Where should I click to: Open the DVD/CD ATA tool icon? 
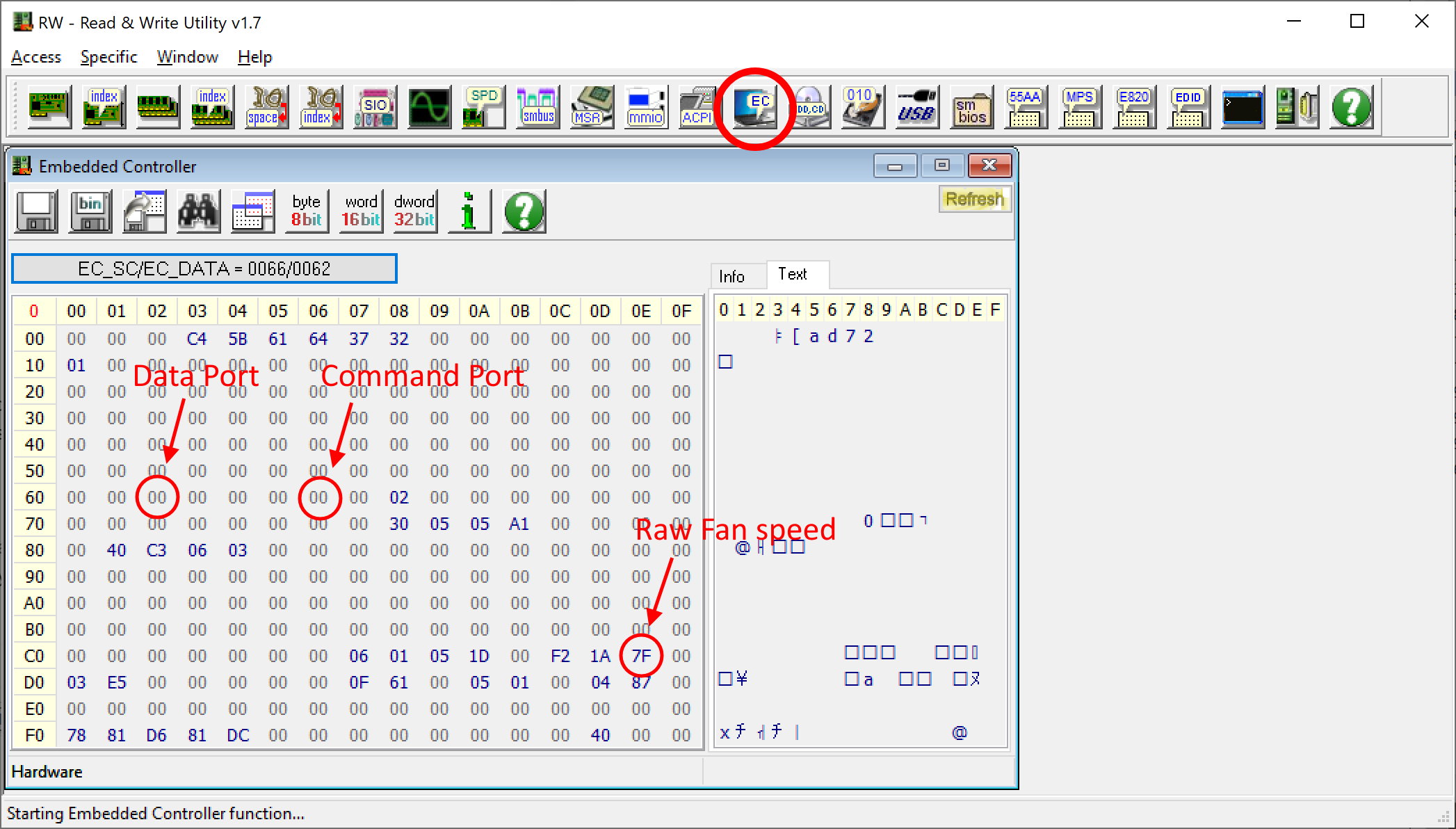[810, 107]
